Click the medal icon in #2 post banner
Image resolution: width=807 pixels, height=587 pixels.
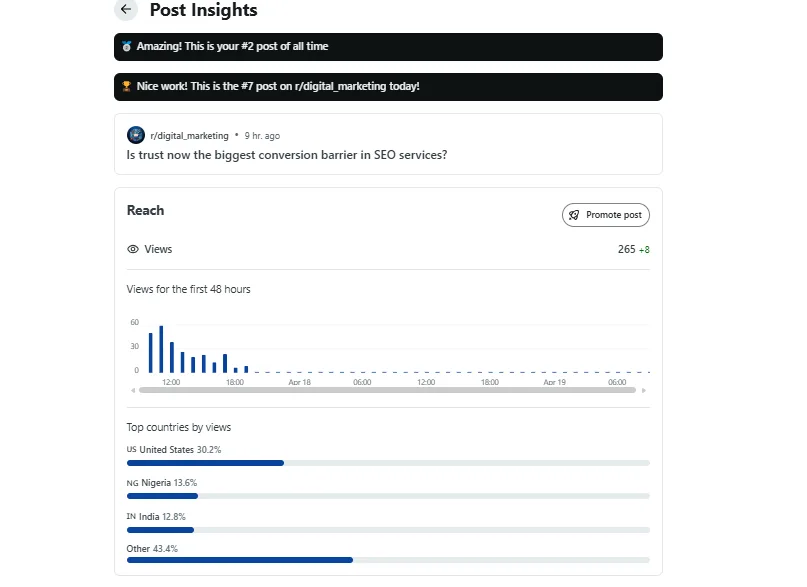[127, 47]
